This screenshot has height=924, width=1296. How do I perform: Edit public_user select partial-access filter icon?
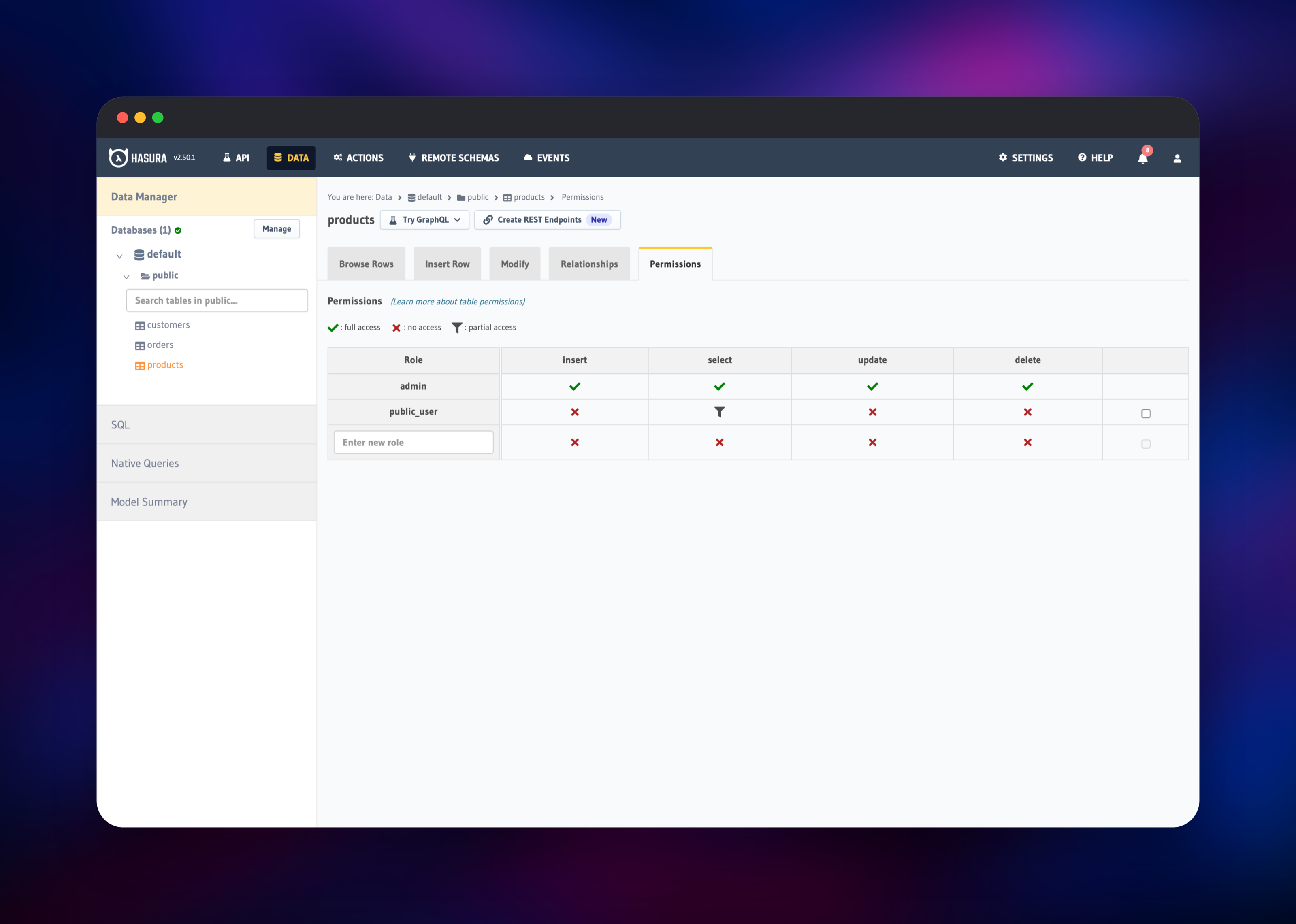point(720,412)
